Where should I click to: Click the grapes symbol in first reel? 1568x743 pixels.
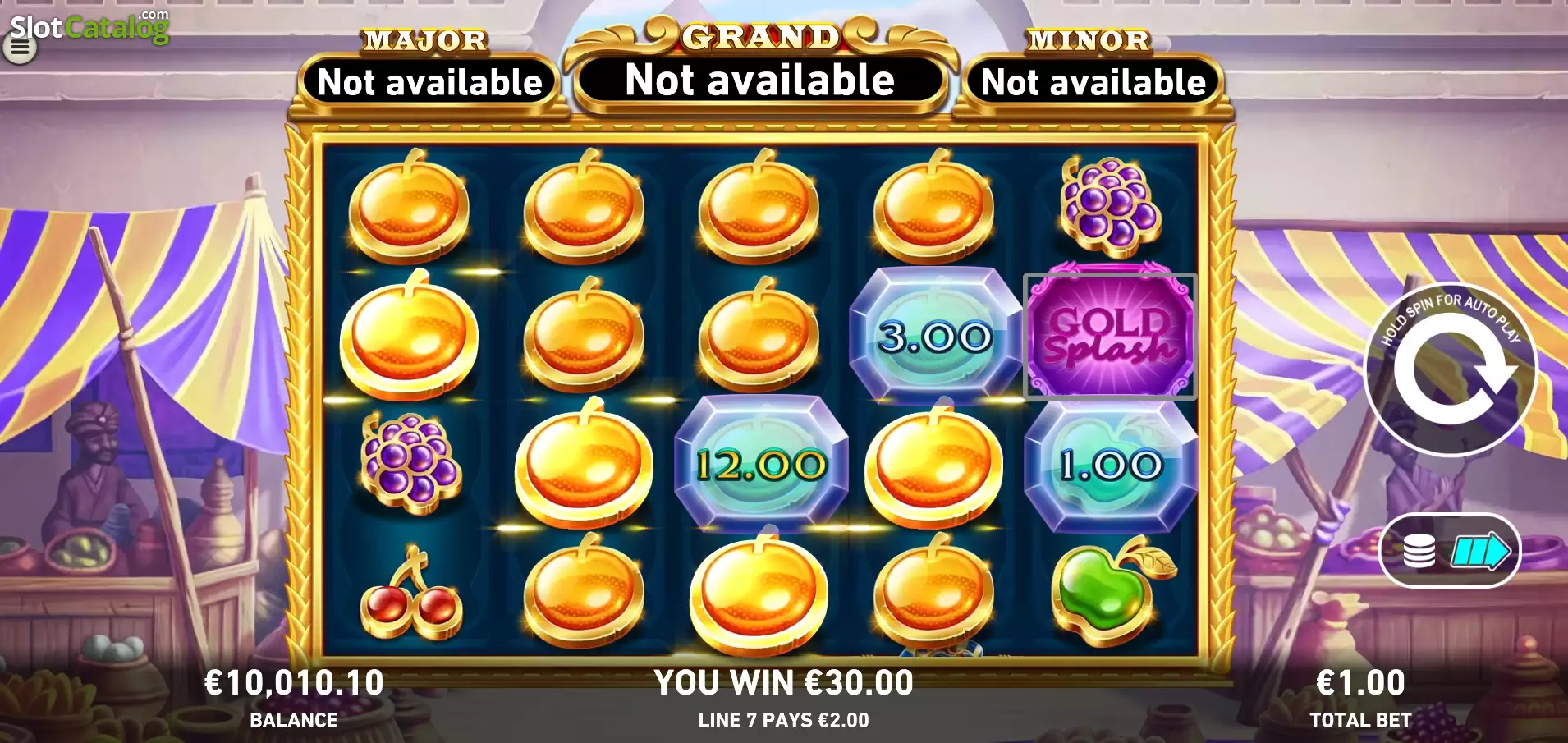click(410, 463)
